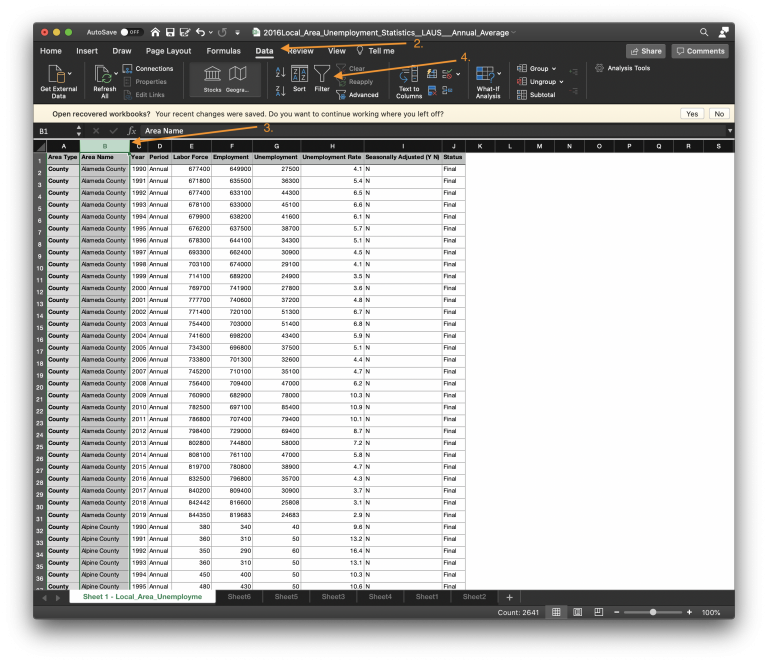Switch to the Sheet3 tab

tap(333, 597)
